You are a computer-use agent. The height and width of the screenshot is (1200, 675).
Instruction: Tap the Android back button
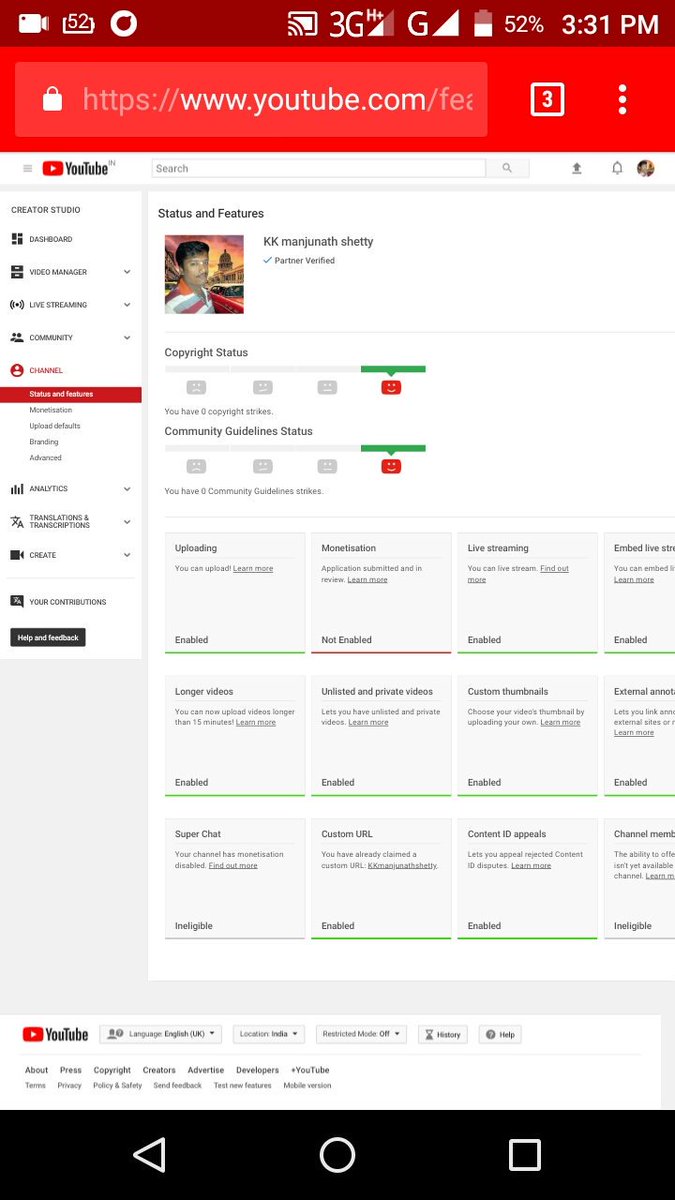(149, 1155)
